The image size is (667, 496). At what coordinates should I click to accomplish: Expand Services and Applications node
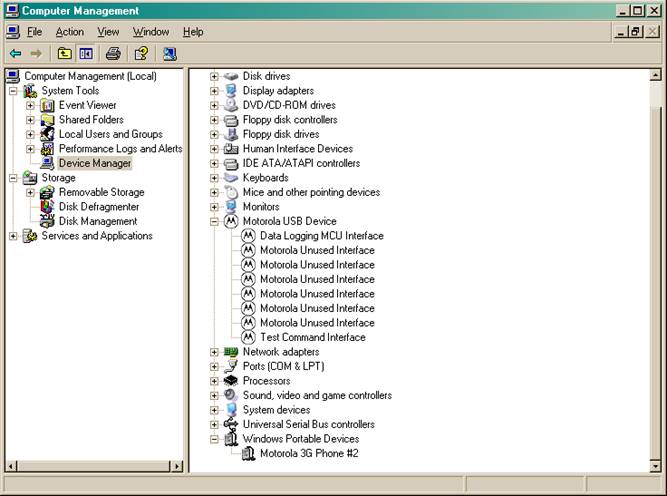13,236
